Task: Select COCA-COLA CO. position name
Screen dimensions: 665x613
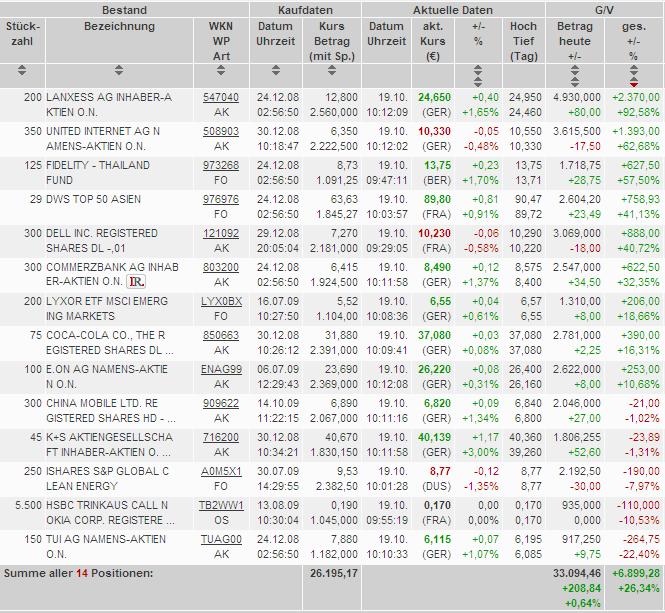Action: (109, 342)
